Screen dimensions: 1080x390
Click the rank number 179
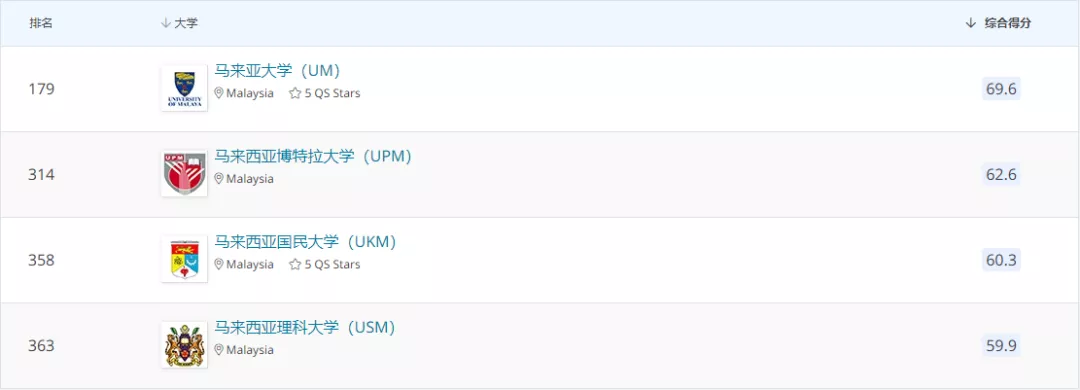[x=41, y=89]
